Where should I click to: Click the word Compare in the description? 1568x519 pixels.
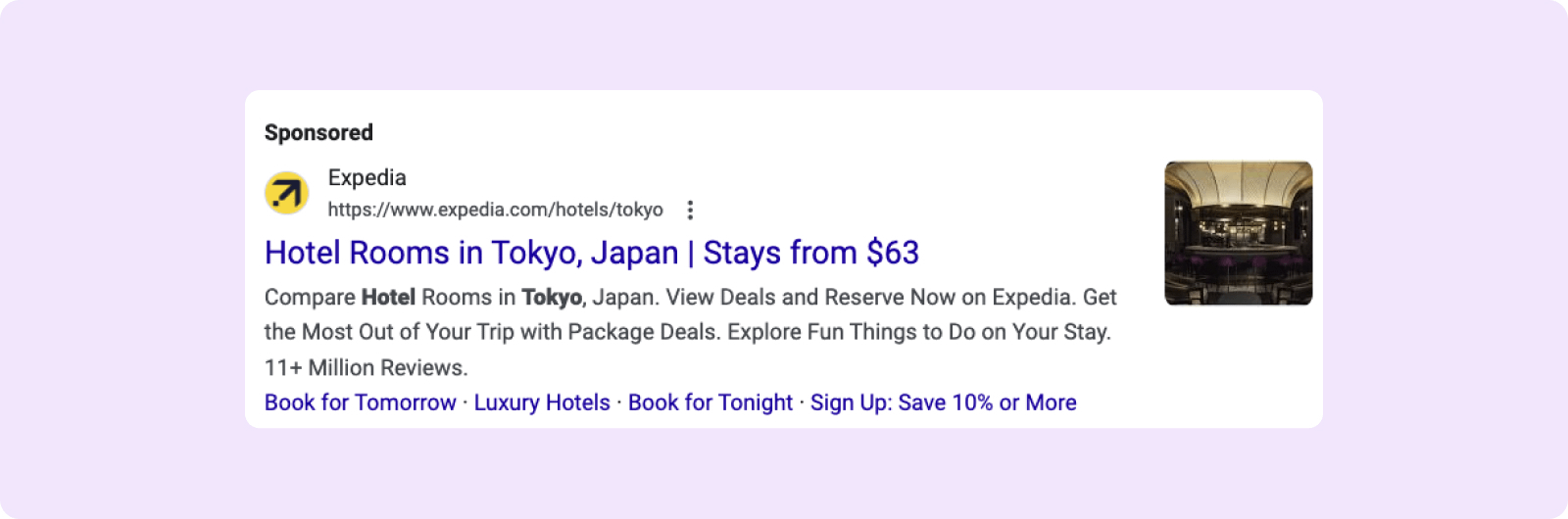(310, 297)
